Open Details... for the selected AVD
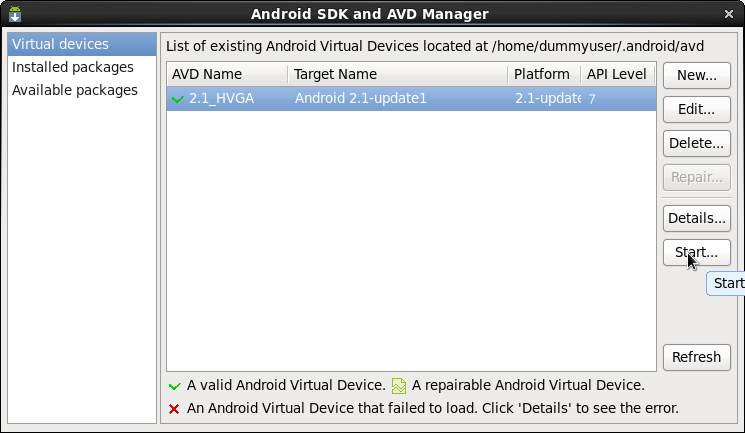 point(697,218)
